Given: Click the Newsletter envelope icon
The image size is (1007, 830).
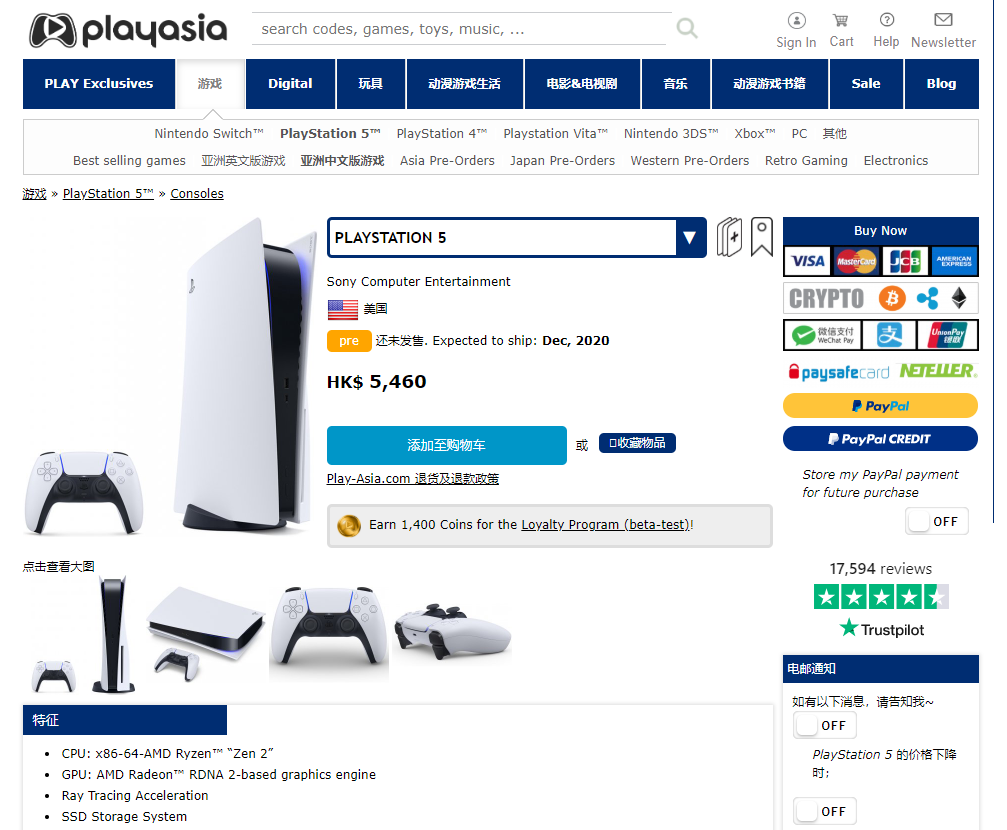Looking at the screenshot, I should point(943,20).
